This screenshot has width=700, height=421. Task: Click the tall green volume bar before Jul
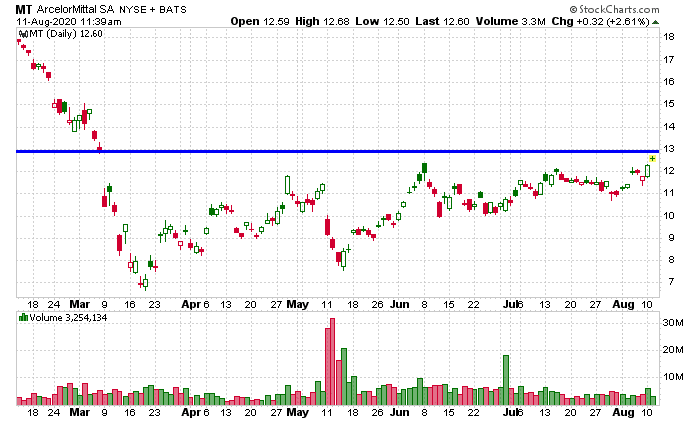pyautogui.click(x=506, y=380)
